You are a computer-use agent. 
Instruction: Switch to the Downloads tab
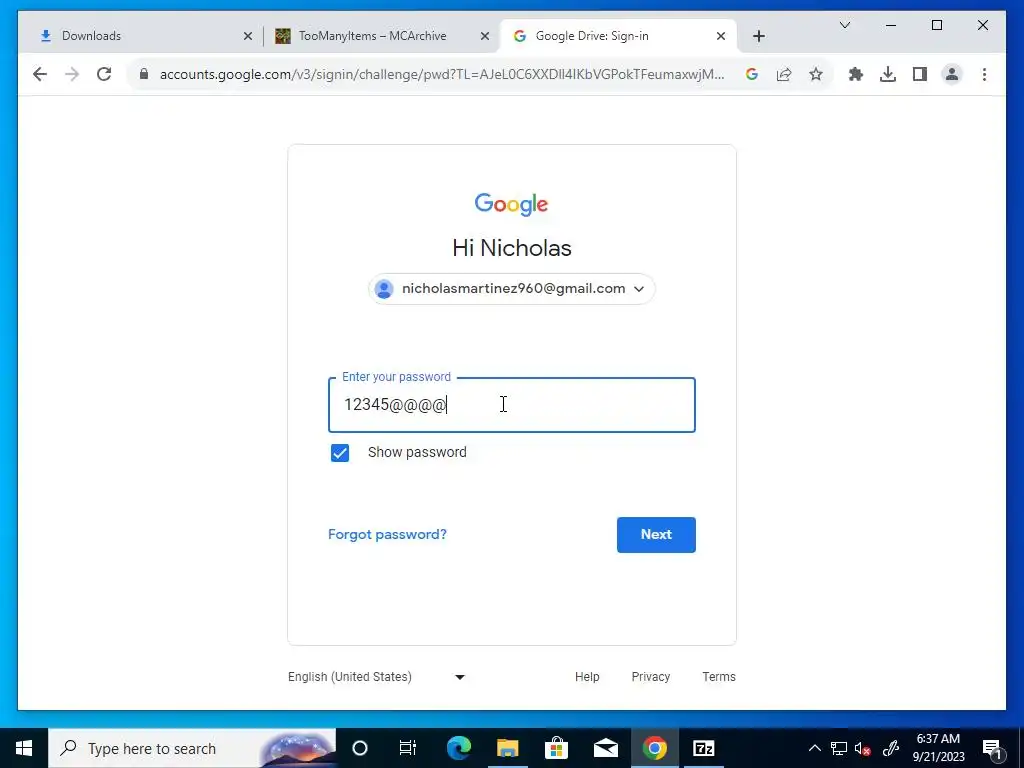[x=140, y=36]
